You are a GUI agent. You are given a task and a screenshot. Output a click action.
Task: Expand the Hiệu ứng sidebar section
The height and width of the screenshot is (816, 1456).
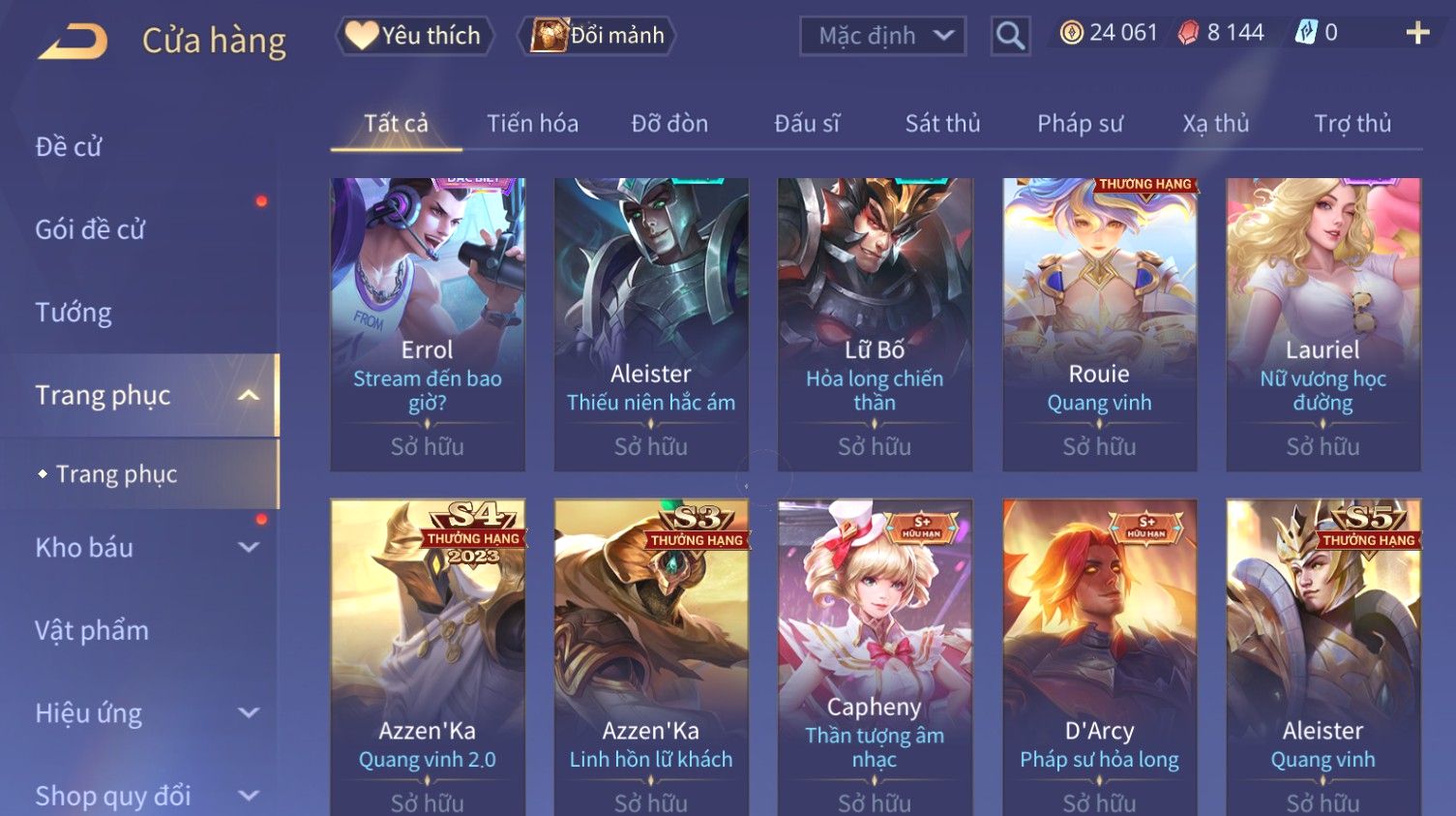click(x=249, y=713)
